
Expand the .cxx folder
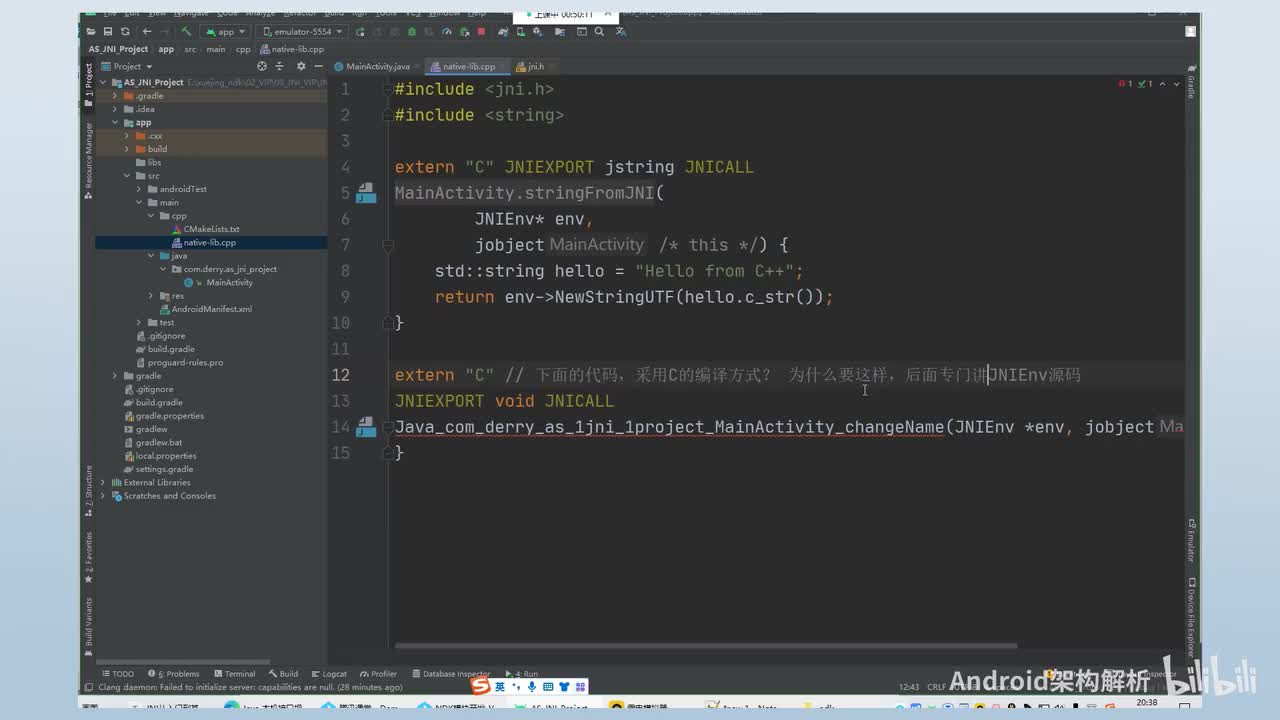pos(127,136)
